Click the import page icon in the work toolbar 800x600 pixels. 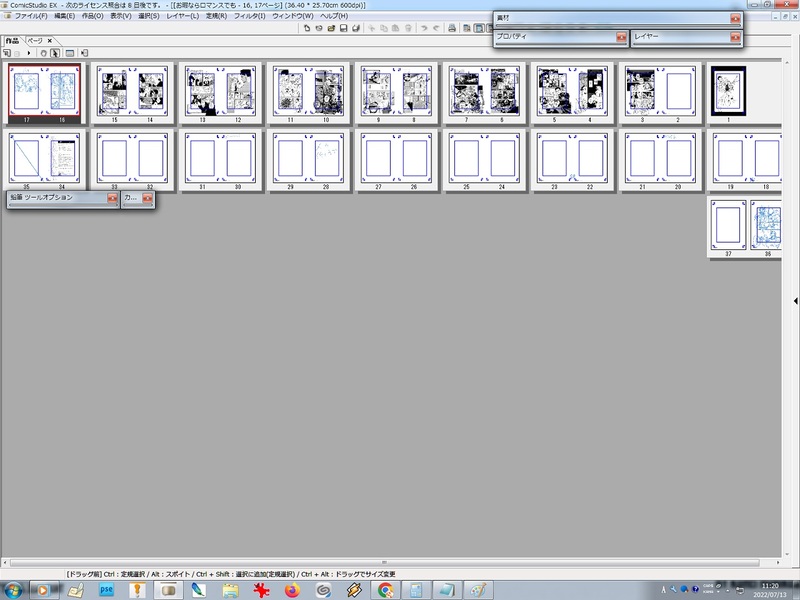[85, 53]
